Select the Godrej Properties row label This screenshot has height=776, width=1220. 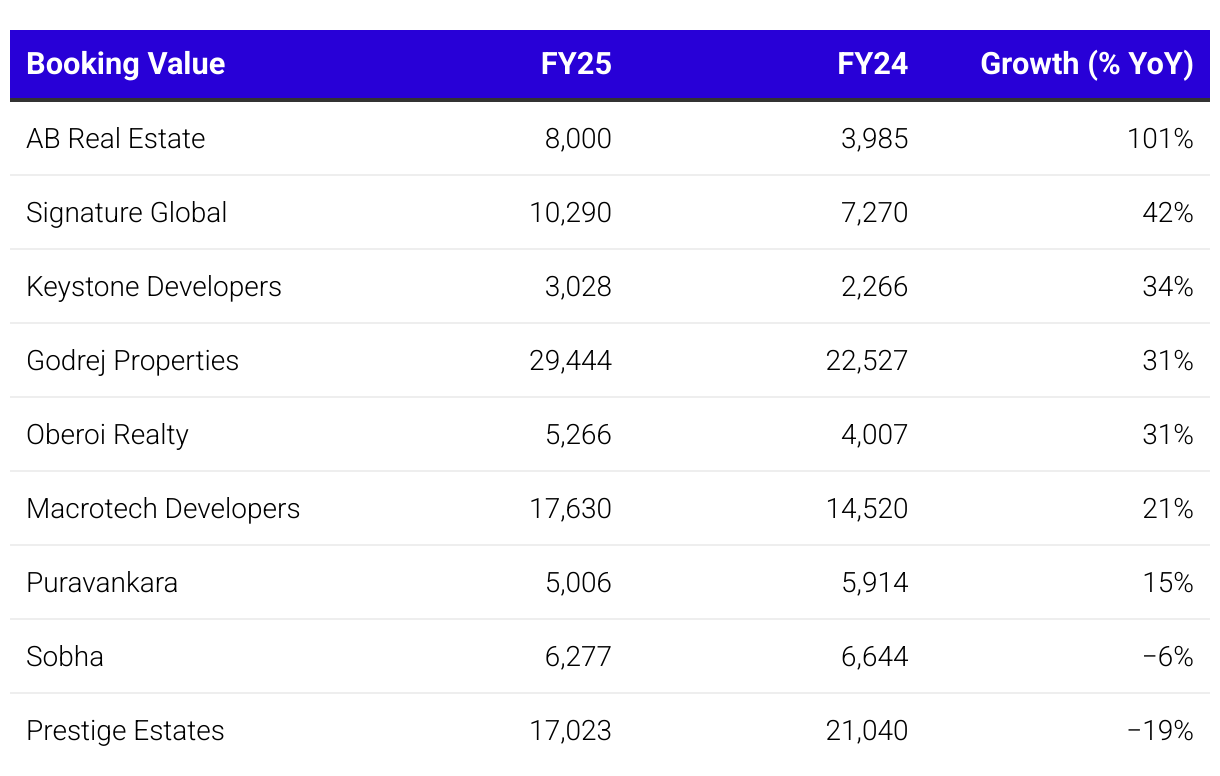pos(133,360)
